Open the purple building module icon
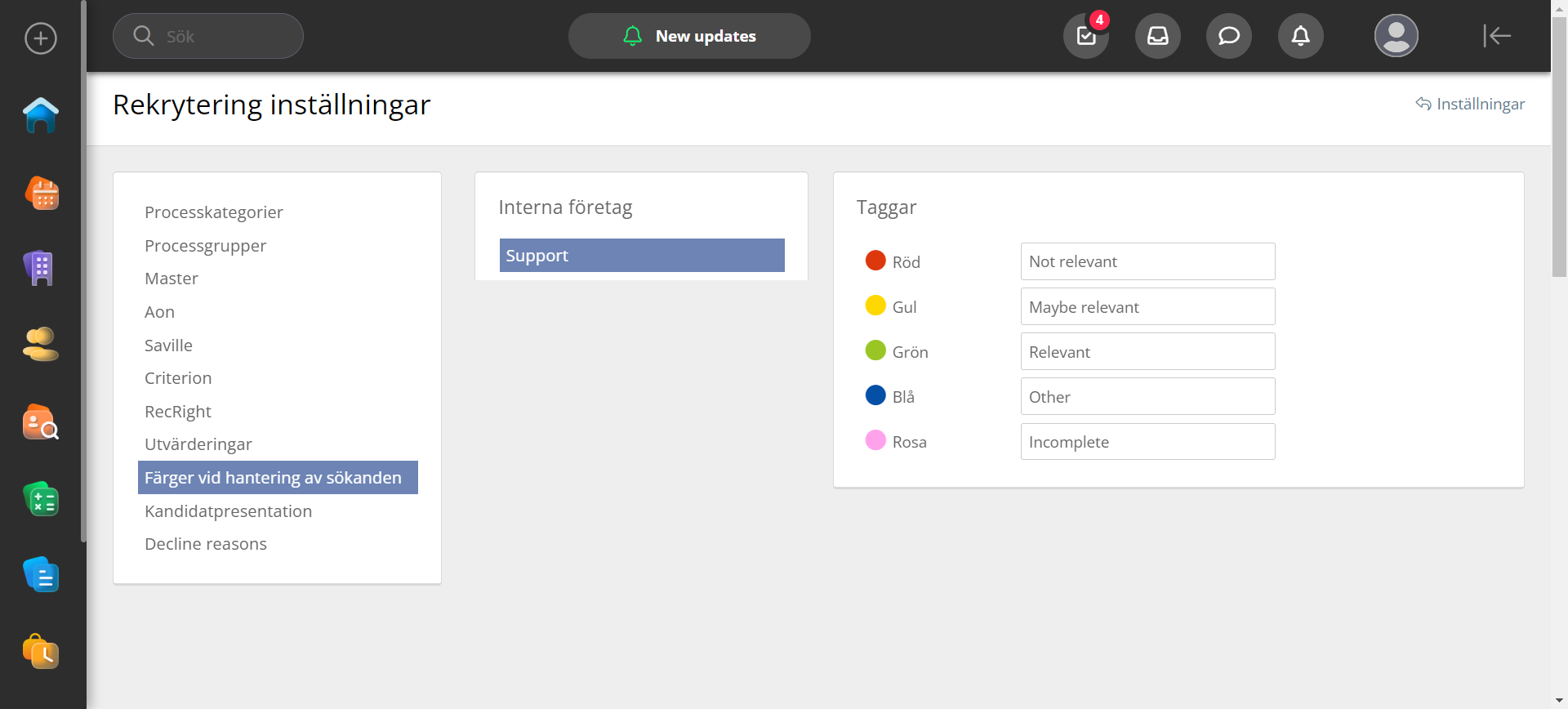1568x709 pixels. [x=39, y=268]
